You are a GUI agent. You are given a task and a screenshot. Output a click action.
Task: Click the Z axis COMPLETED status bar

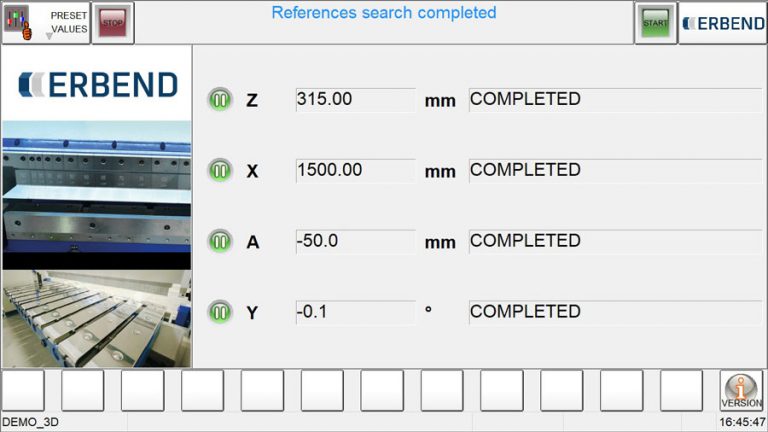pos(614,100)
